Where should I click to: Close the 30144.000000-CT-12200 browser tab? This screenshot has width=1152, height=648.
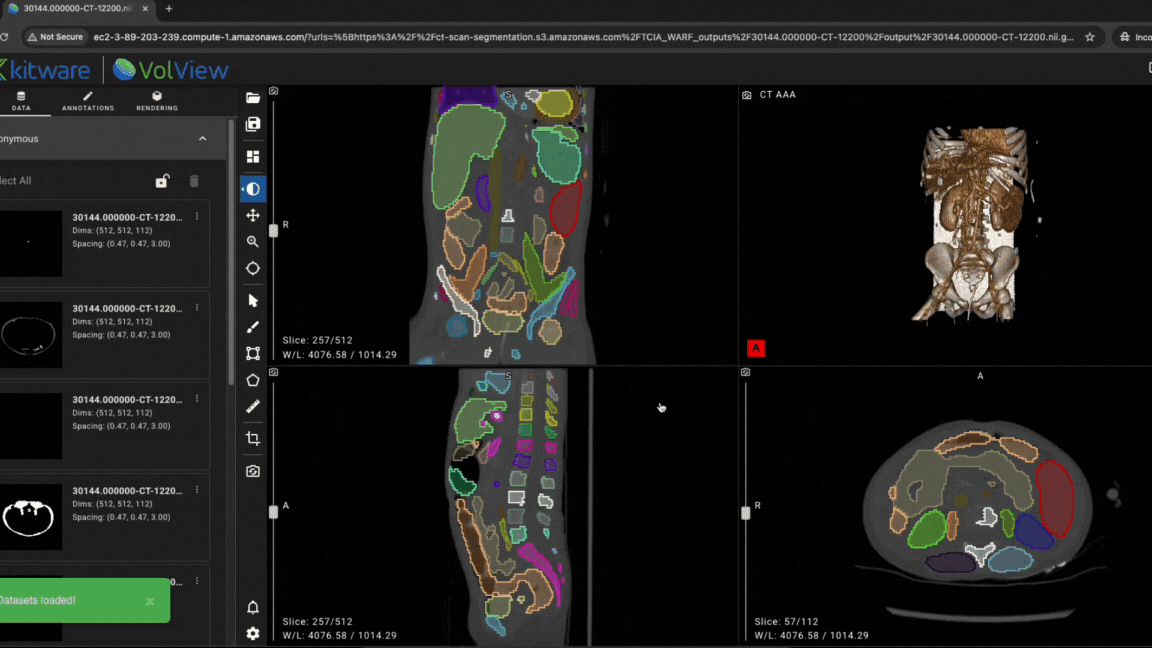(x=145, y=9)
